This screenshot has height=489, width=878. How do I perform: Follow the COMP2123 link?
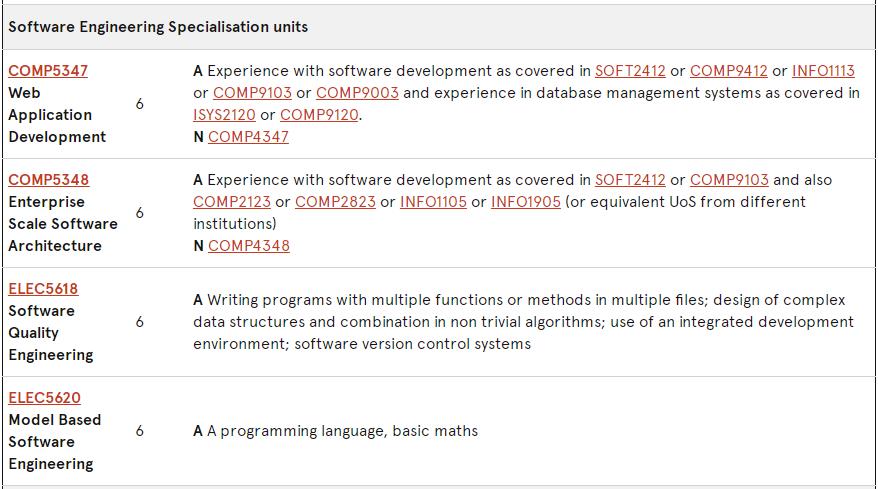(x=232, y=202)
